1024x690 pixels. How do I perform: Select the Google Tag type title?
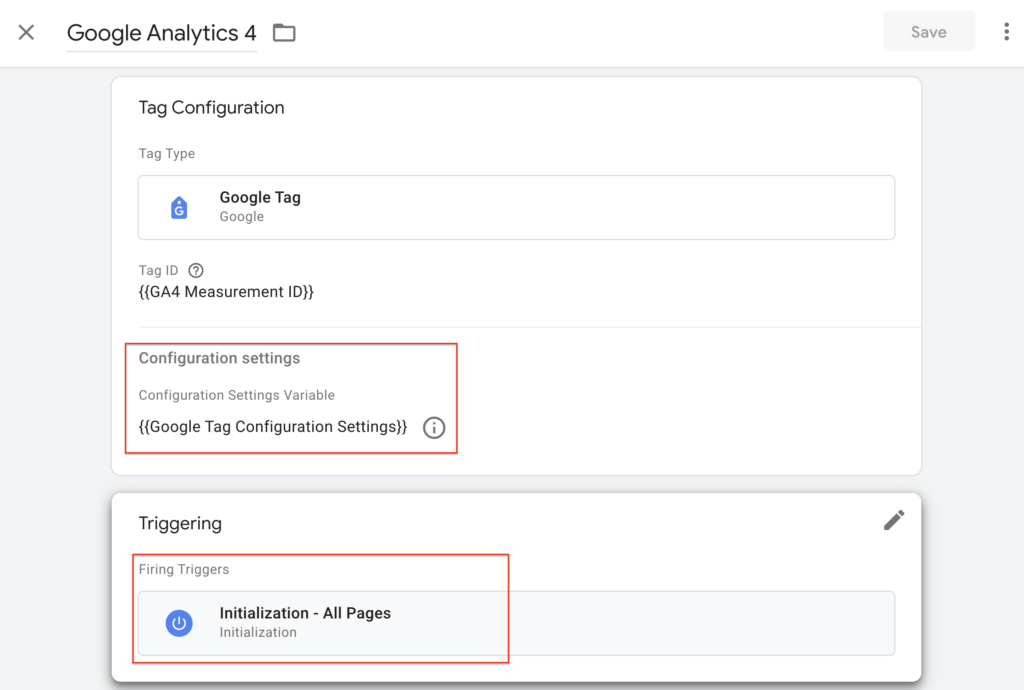coord(260,198)
